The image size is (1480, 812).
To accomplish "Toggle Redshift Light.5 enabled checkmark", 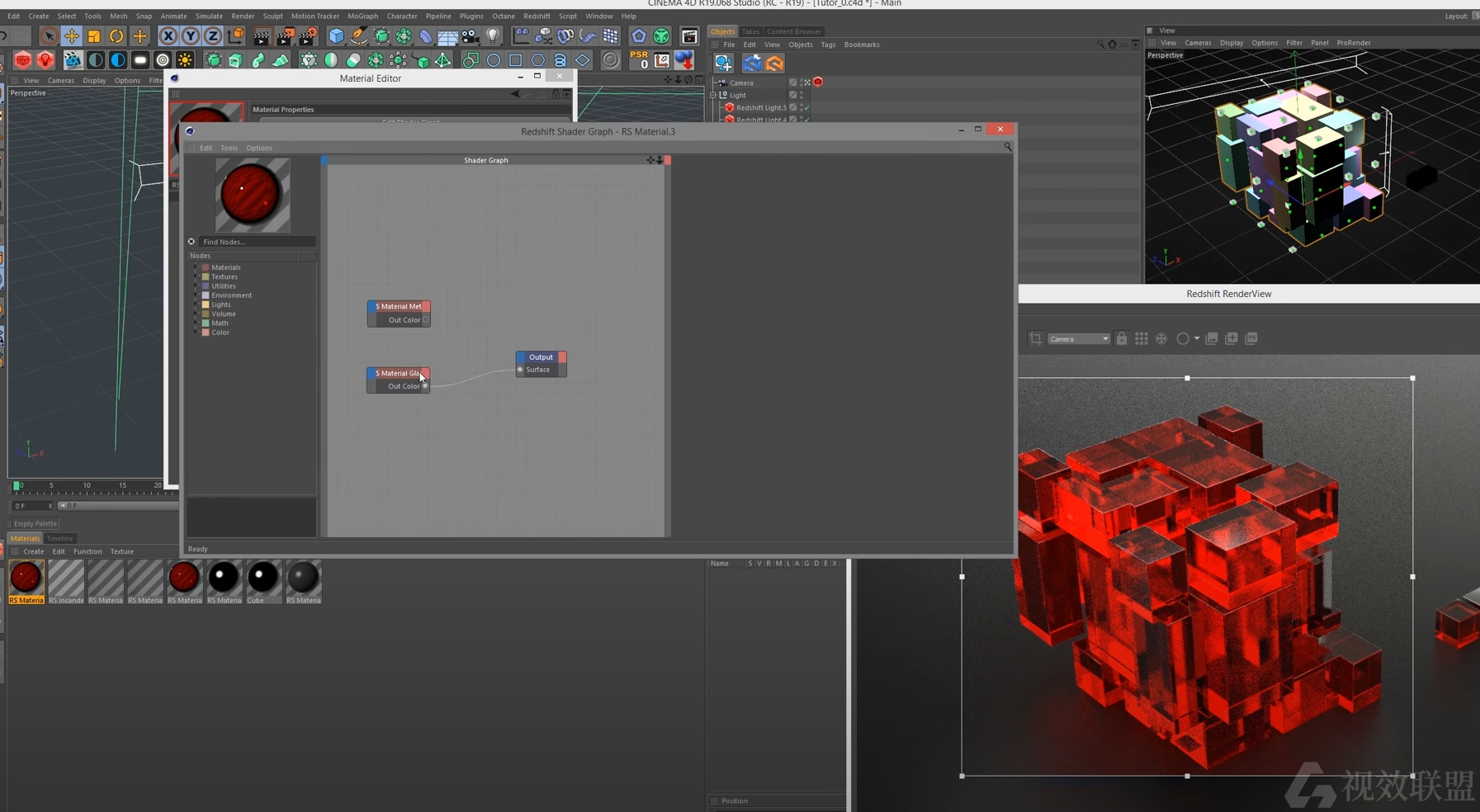I will click(806, 107).
